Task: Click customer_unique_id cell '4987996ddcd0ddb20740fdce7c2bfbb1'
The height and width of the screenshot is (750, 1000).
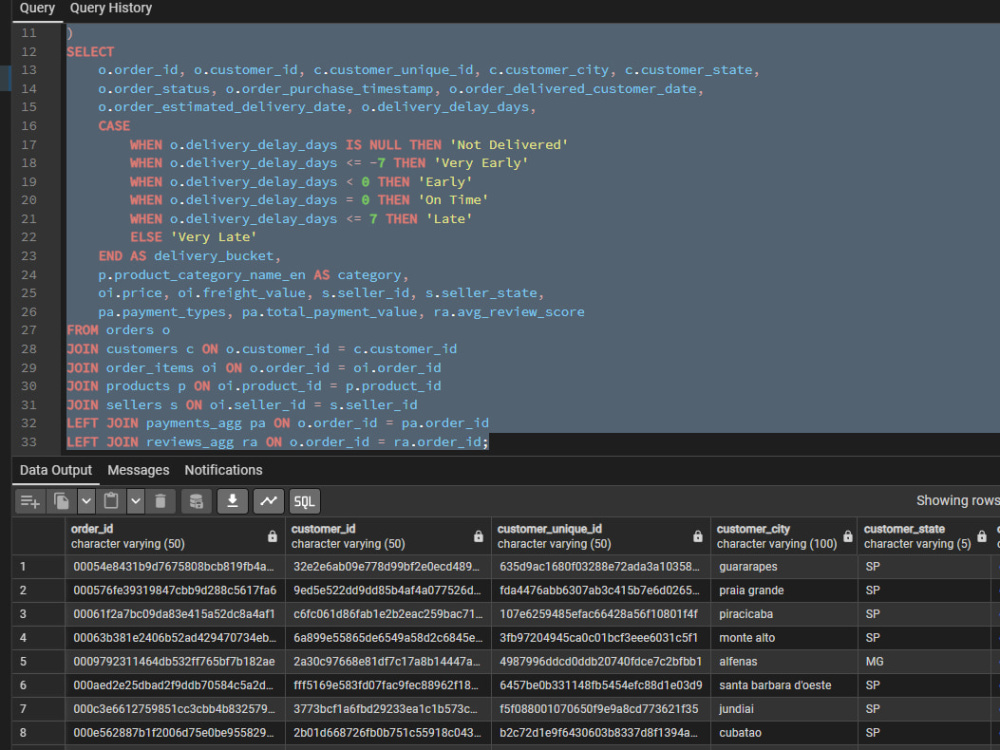Action: 601,662
